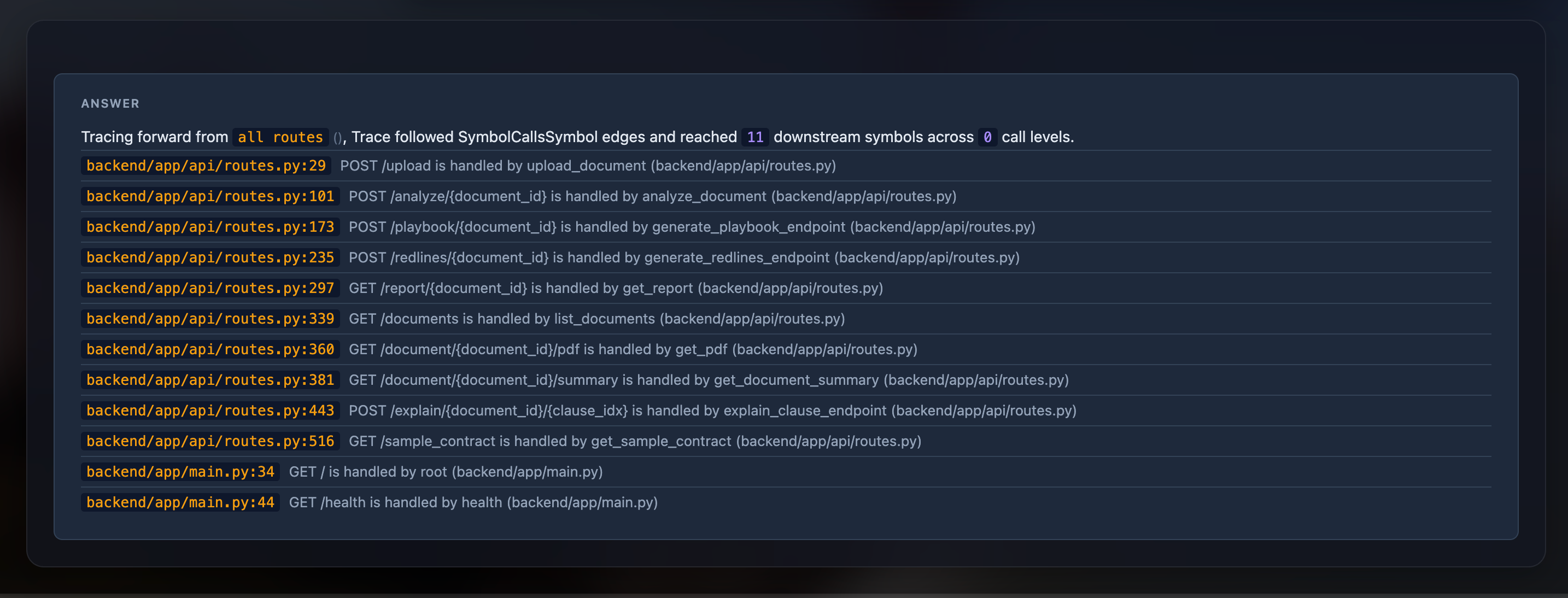Open the routes.py:29 file link
Screen dimensions: 1568x598
(206, 166)
